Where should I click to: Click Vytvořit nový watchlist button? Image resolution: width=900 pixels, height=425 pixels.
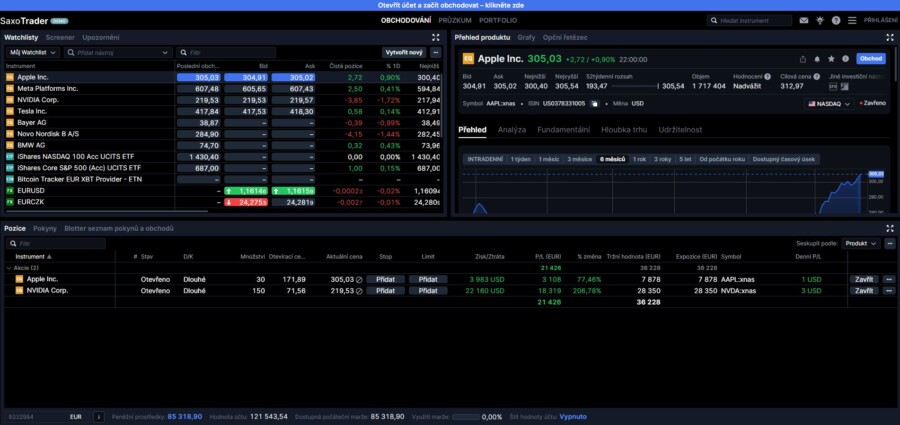[404, 52]
